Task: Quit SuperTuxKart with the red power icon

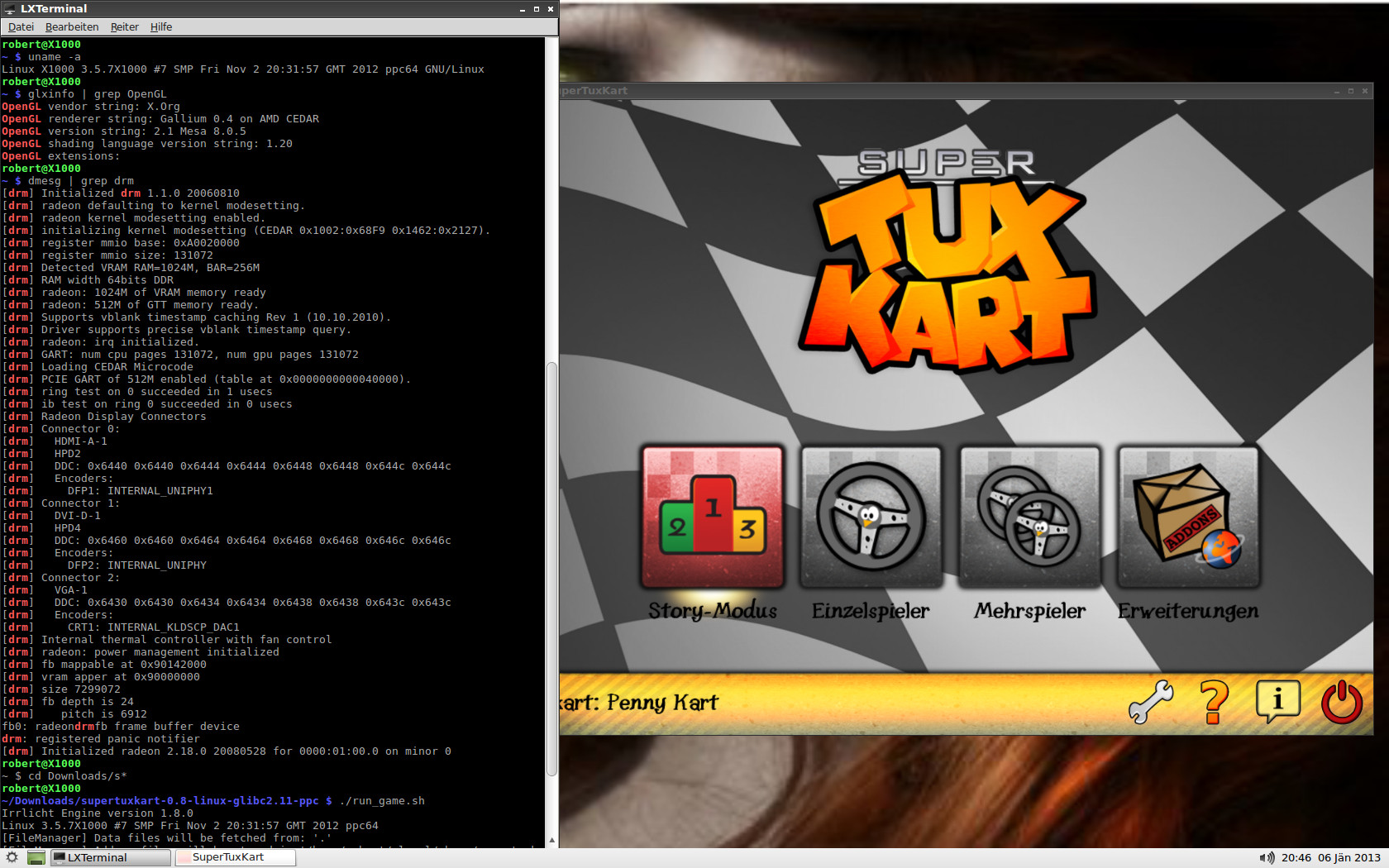Action: (1341, 702)
